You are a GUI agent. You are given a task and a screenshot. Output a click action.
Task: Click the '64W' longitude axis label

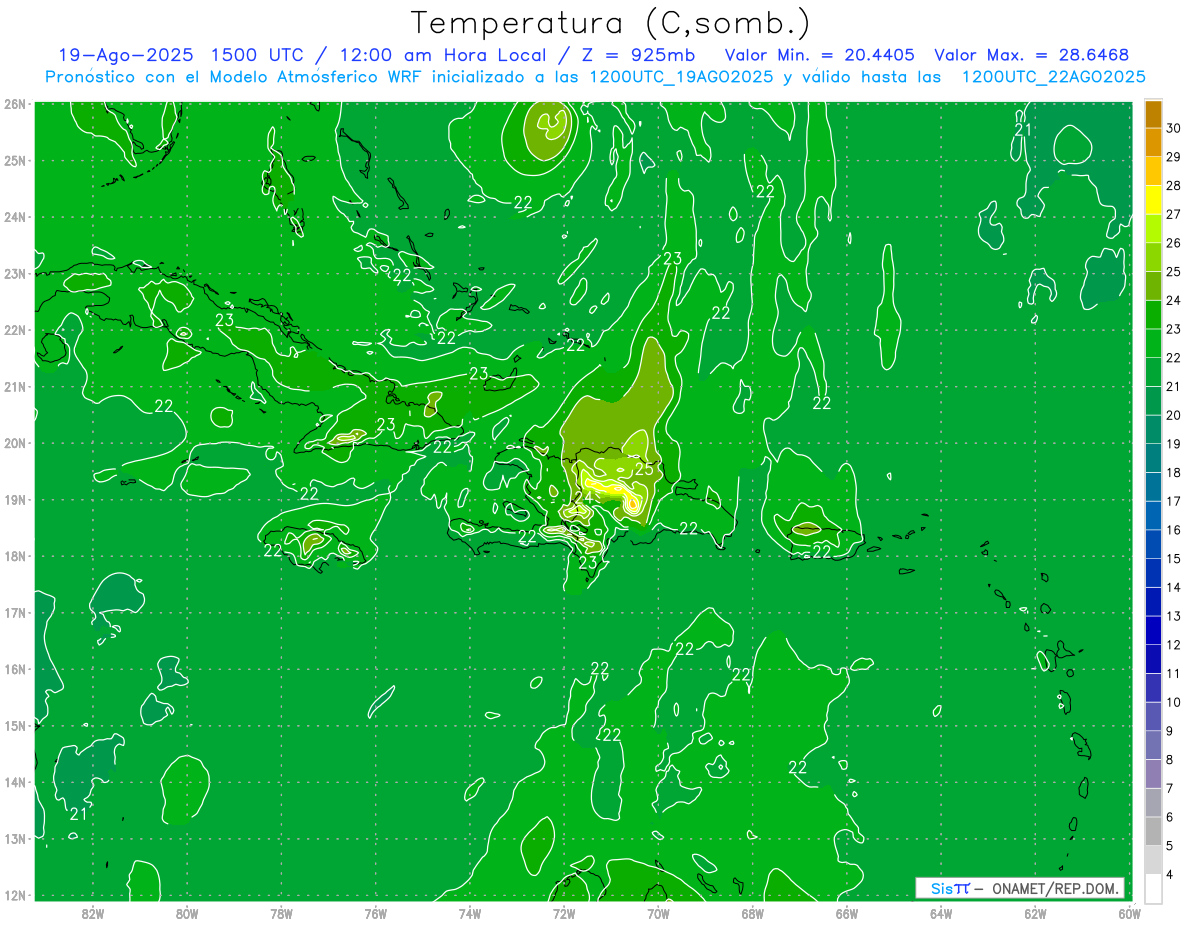[941, 913]
